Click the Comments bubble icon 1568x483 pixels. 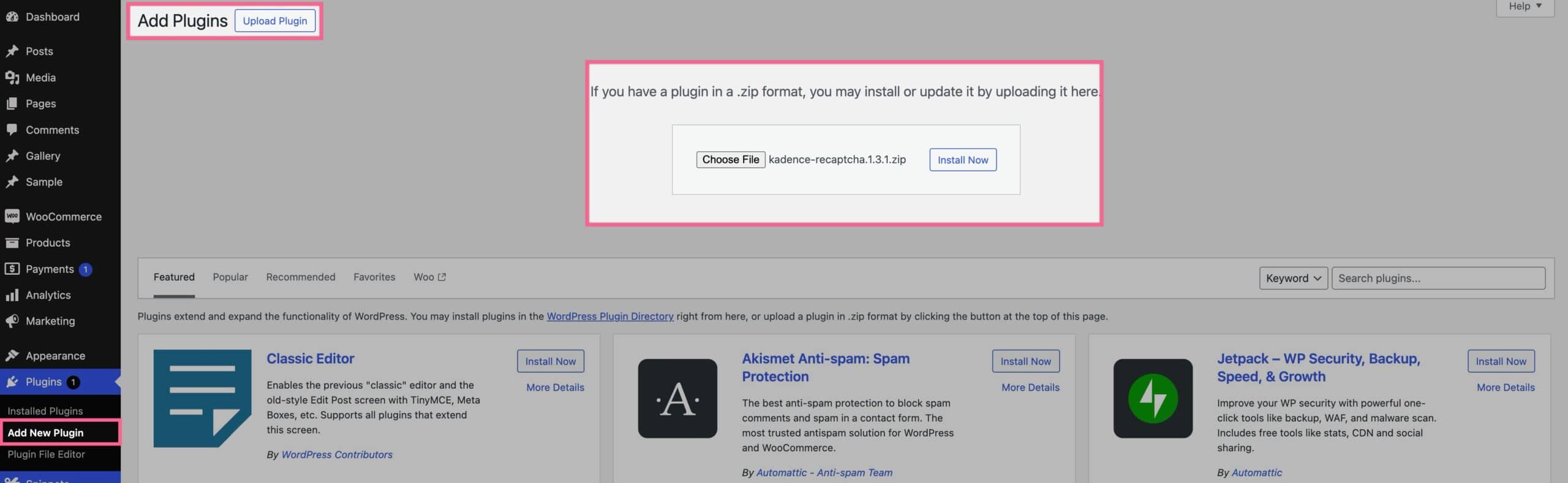point(12,130)
